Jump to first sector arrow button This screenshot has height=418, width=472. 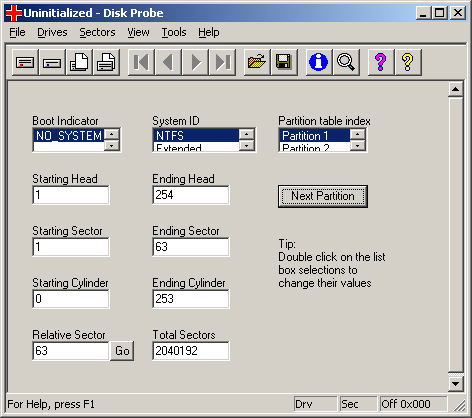[x=141, y=62]
